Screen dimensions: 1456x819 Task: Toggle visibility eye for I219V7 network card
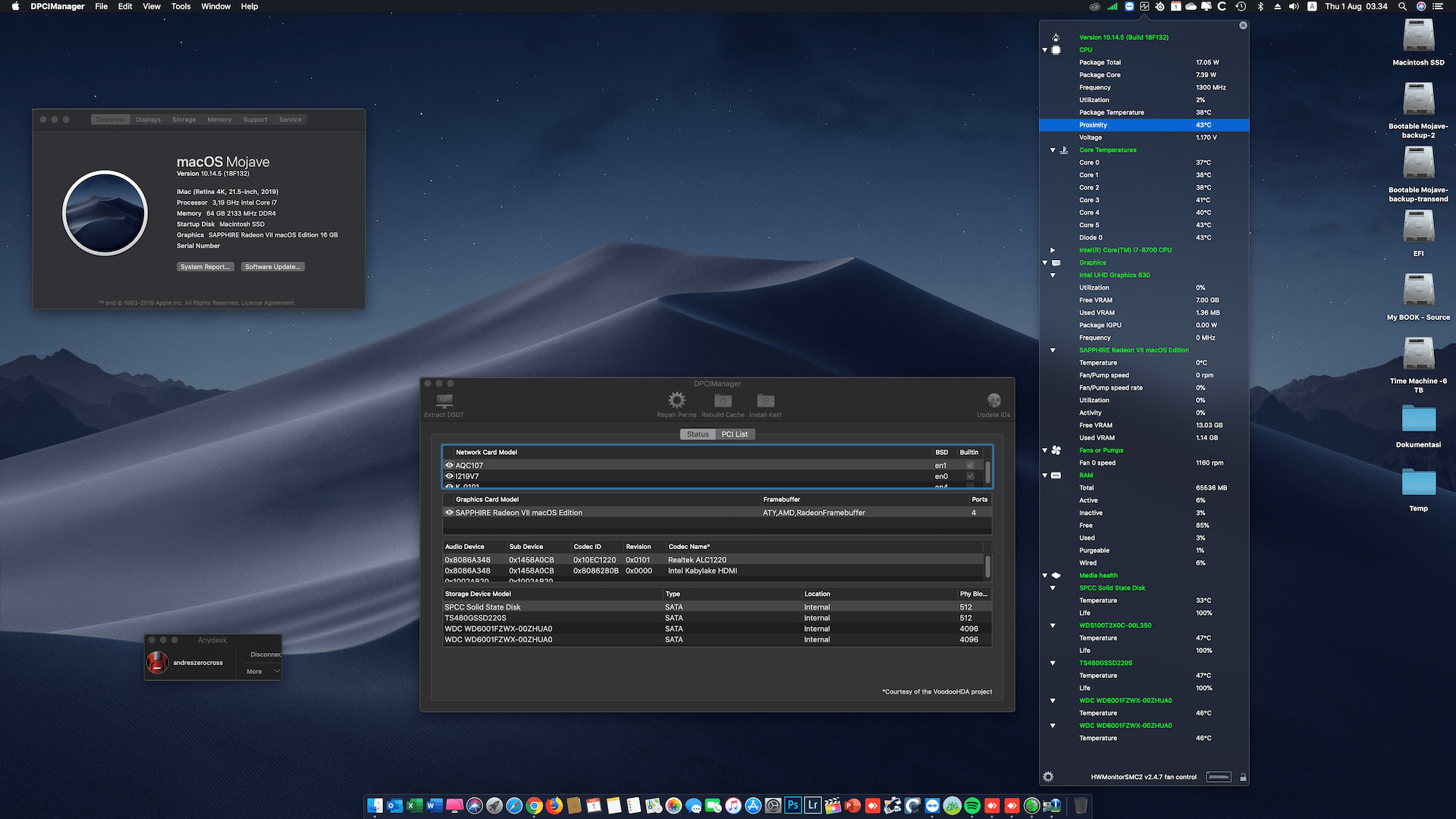tap(449, 476)
